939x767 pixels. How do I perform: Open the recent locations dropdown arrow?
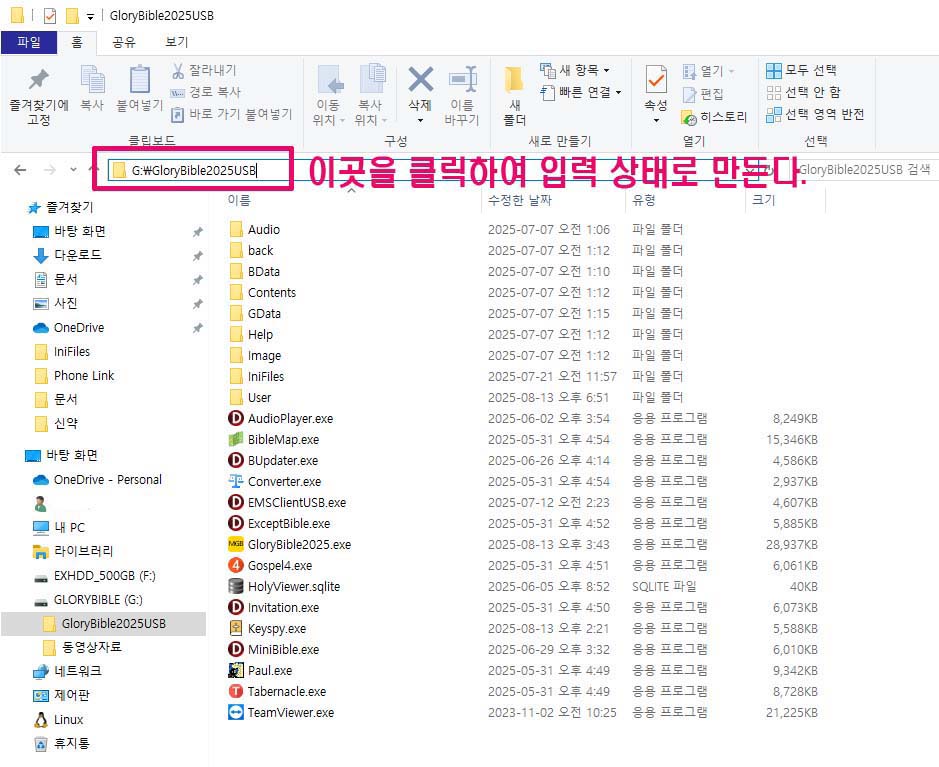73,170
